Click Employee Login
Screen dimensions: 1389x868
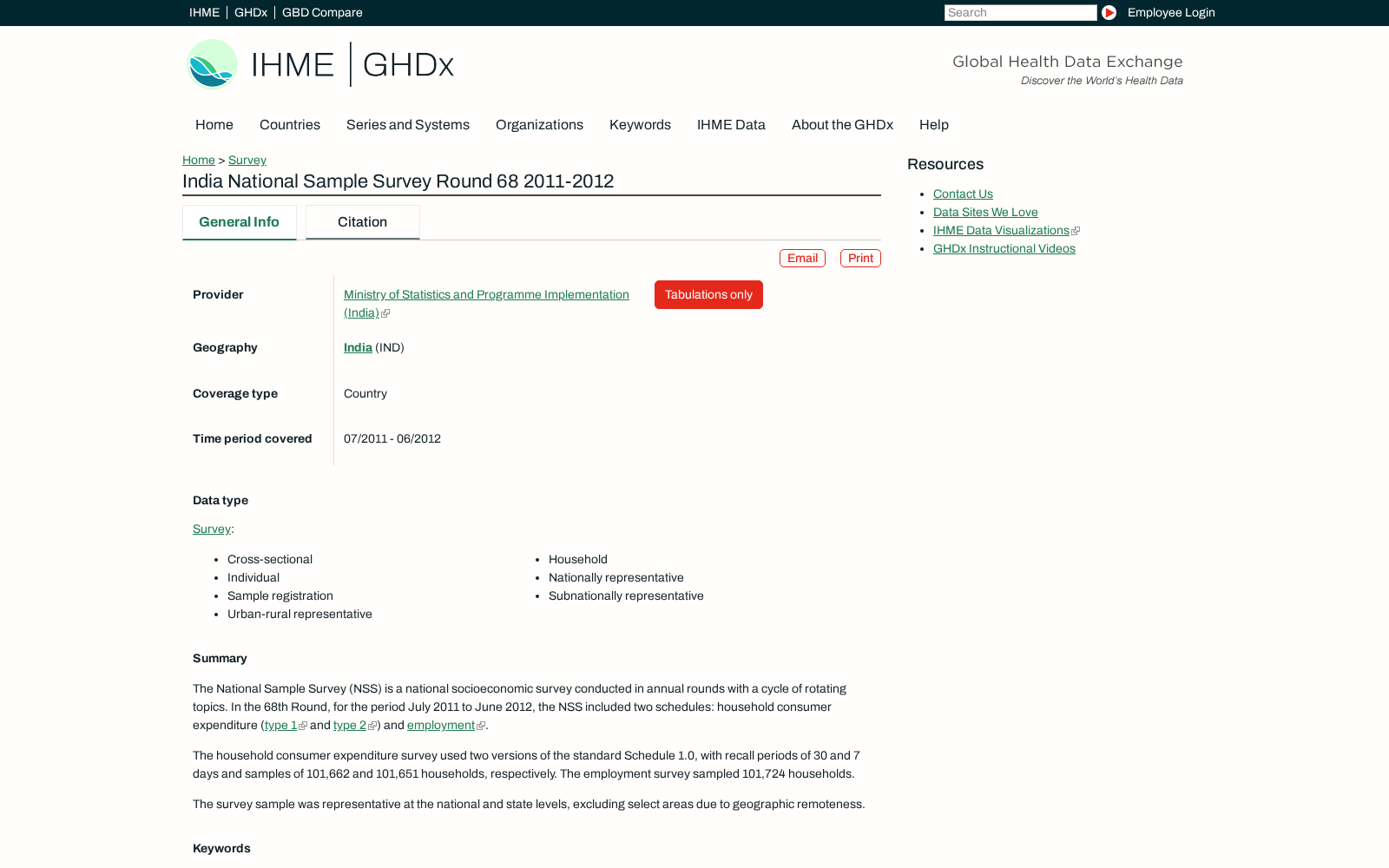[1171, 12]
